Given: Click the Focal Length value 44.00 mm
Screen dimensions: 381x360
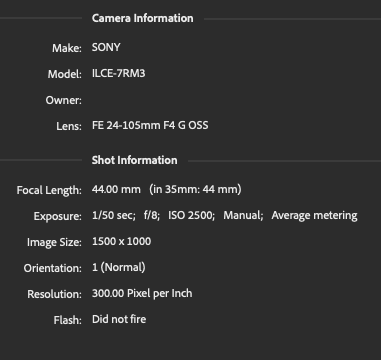Looking at the screenshot, I should coord(116,189).
